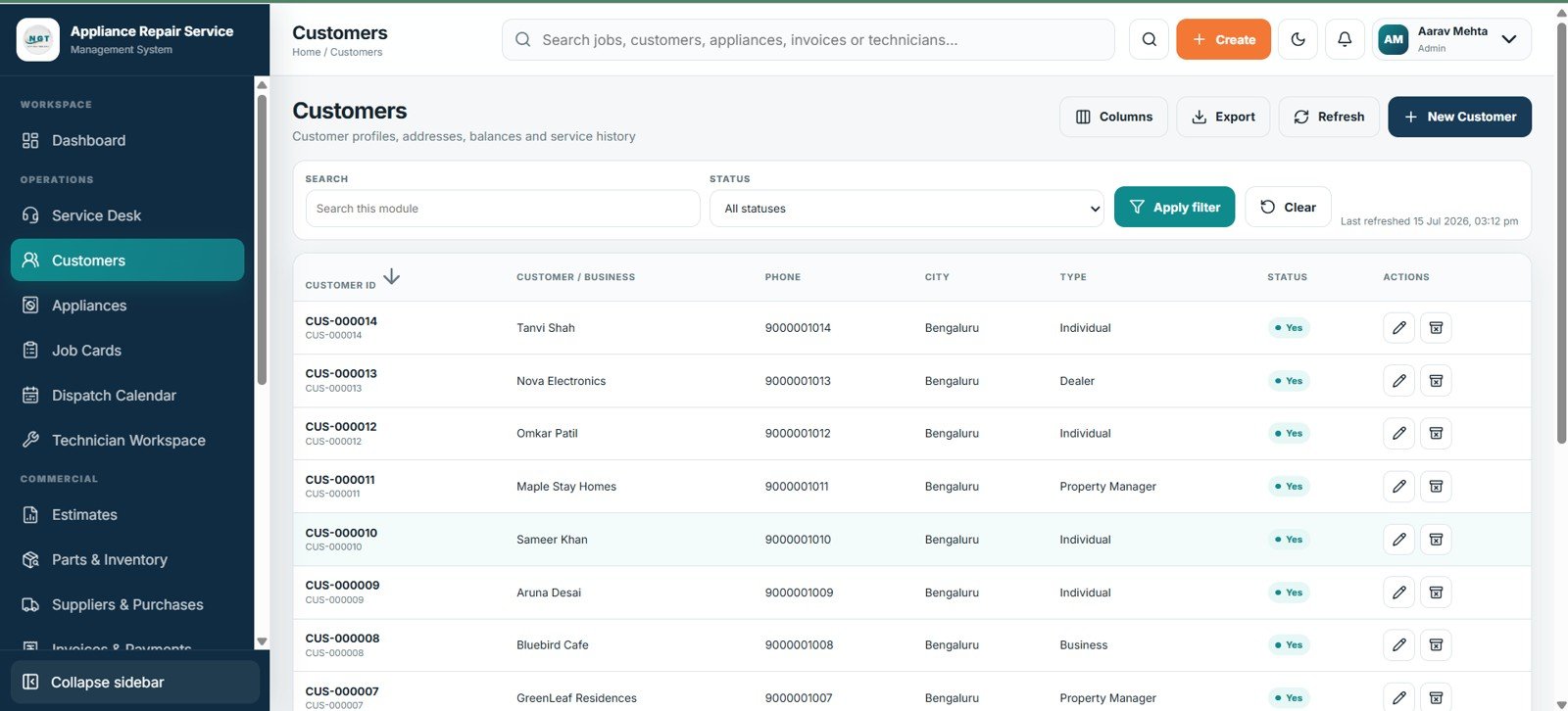Image resolution: width=1568 pixels, height=711 pixels.
Task: Open Service Desk in sidebar
Action: (x=127, y=215)
